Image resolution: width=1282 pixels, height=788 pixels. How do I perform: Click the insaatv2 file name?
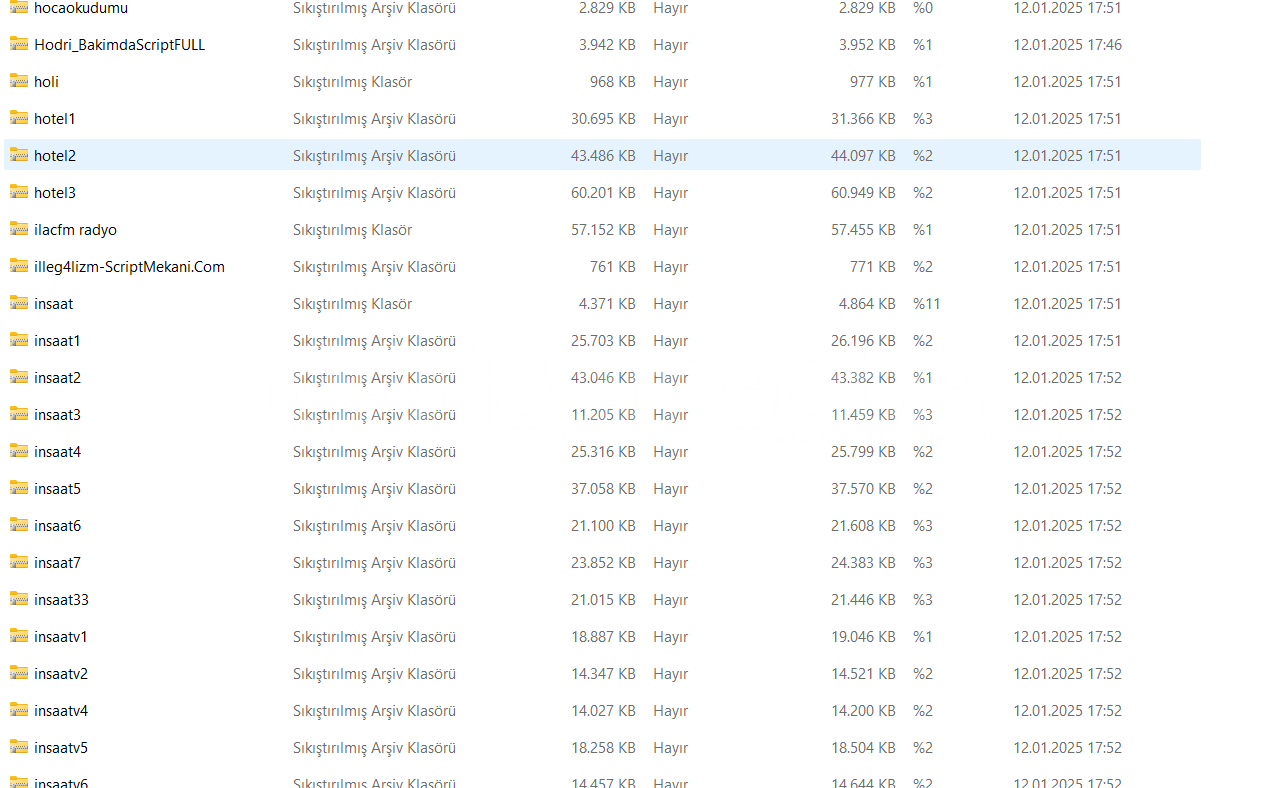(x=61, y=674)
